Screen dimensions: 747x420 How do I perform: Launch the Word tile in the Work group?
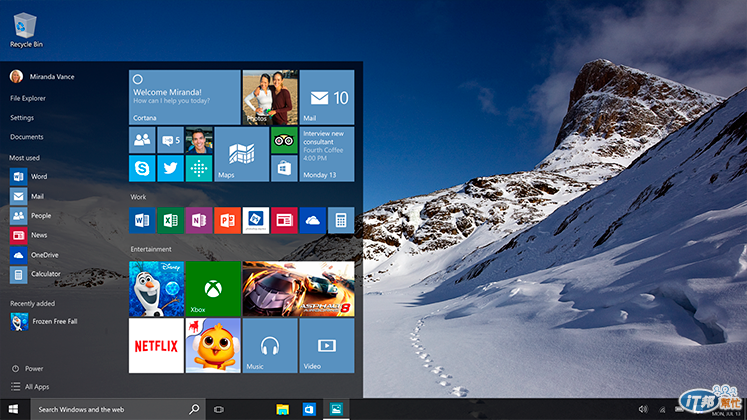142,220
